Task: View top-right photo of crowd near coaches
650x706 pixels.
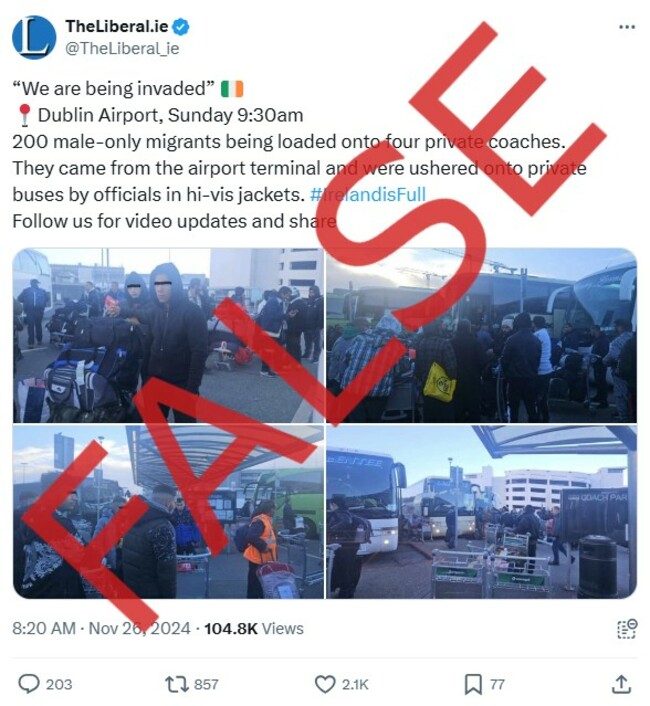Action: [x=481, y=335]
